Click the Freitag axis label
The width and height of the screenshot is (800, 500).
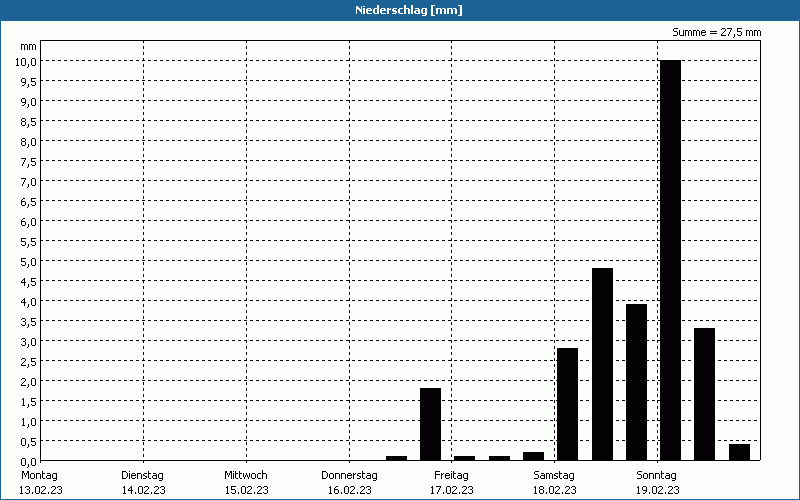point(452,475)
